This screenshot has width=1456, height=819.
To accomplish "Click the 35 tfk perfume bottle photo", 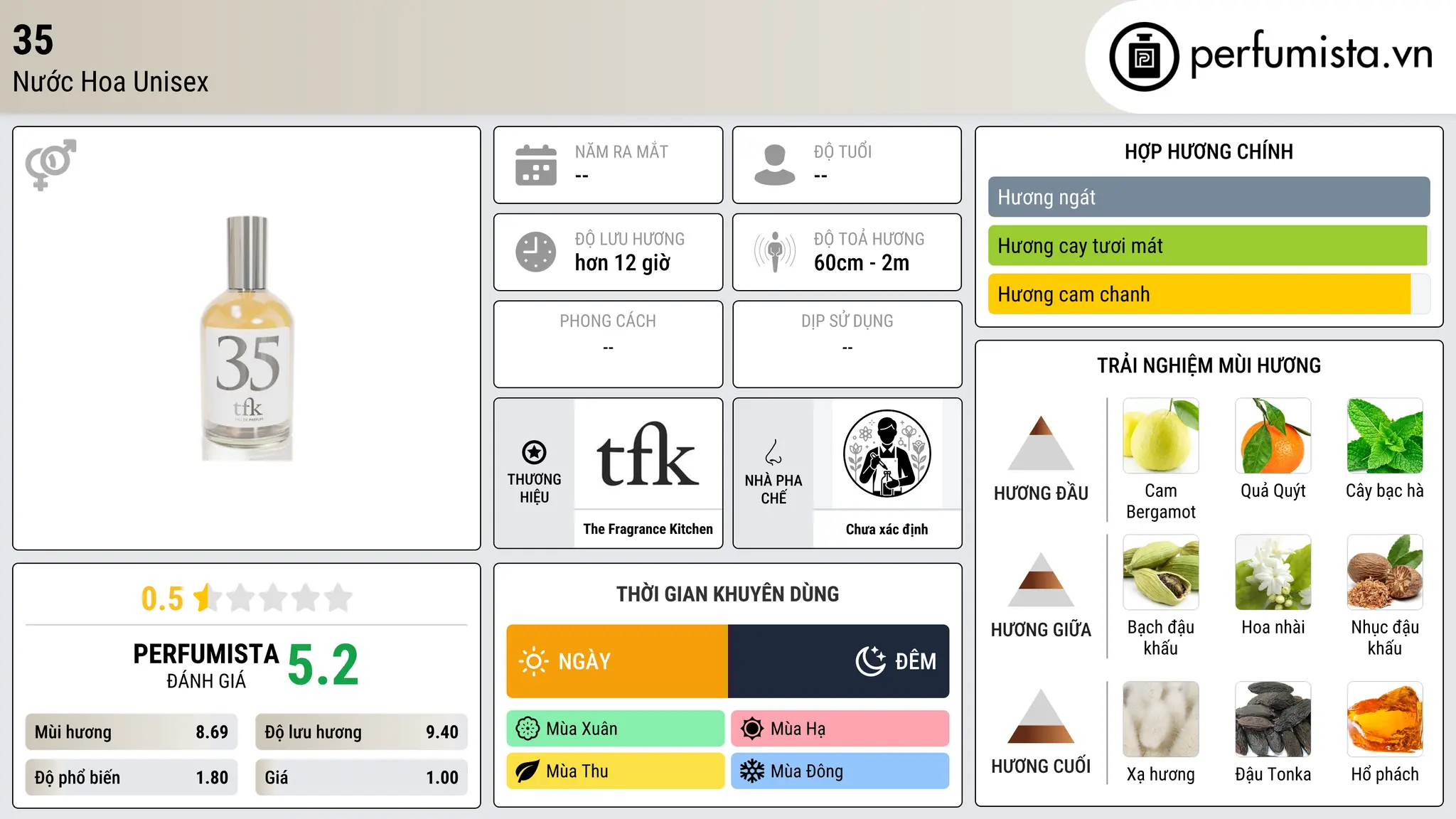I will tap(247, 338).
